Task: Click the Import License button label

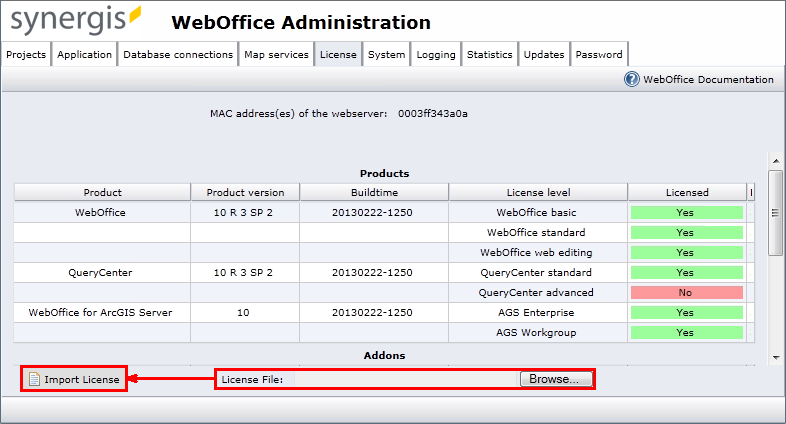Action: coord(82,379)
